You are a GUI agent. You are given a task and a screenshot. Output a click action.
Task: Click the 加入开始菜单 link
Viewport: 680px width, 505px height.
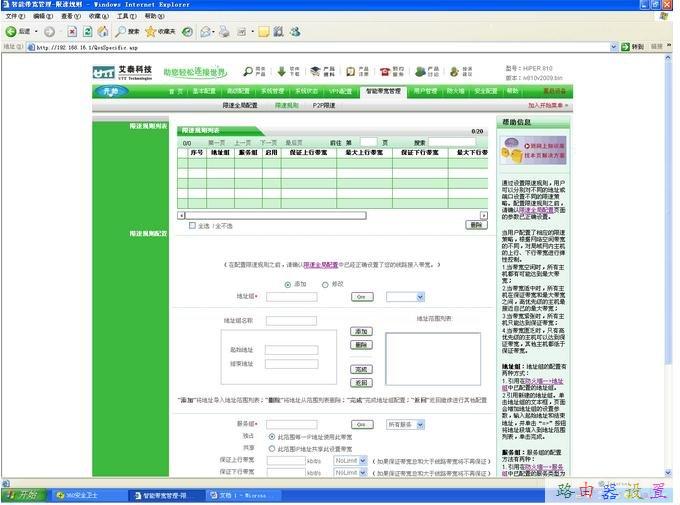pyautogui.click(x=548, y=105)
